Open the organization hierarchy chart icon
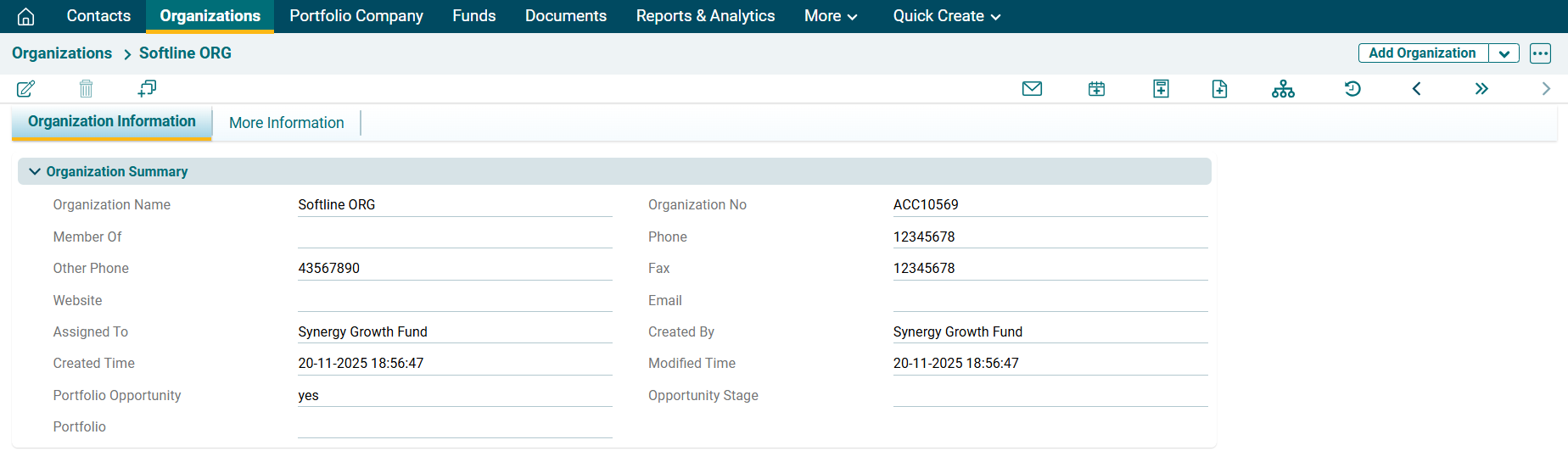 (x=1283, y=89)
